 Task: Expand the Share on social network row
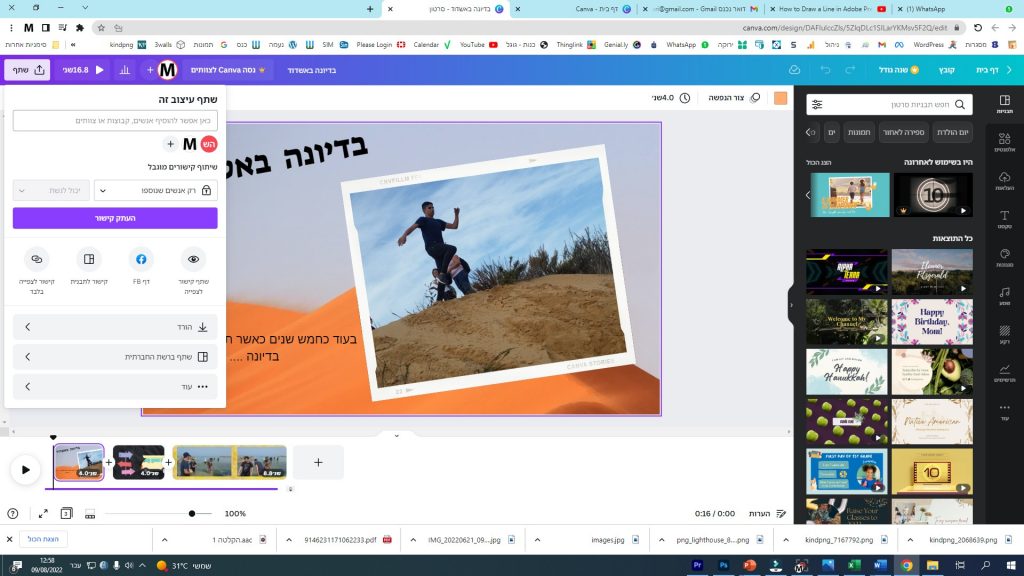coord(115,357)
